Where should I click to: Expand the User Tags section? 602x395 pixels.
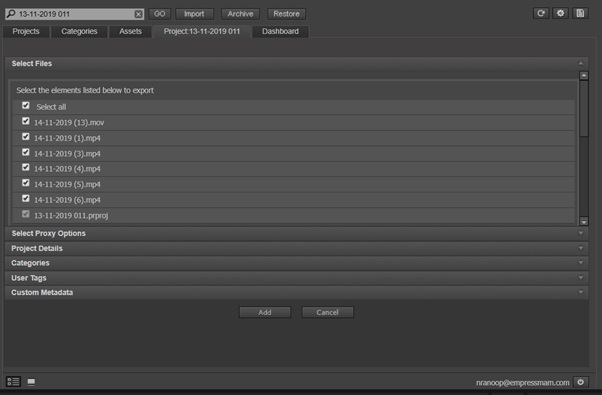tap(580, 278)
